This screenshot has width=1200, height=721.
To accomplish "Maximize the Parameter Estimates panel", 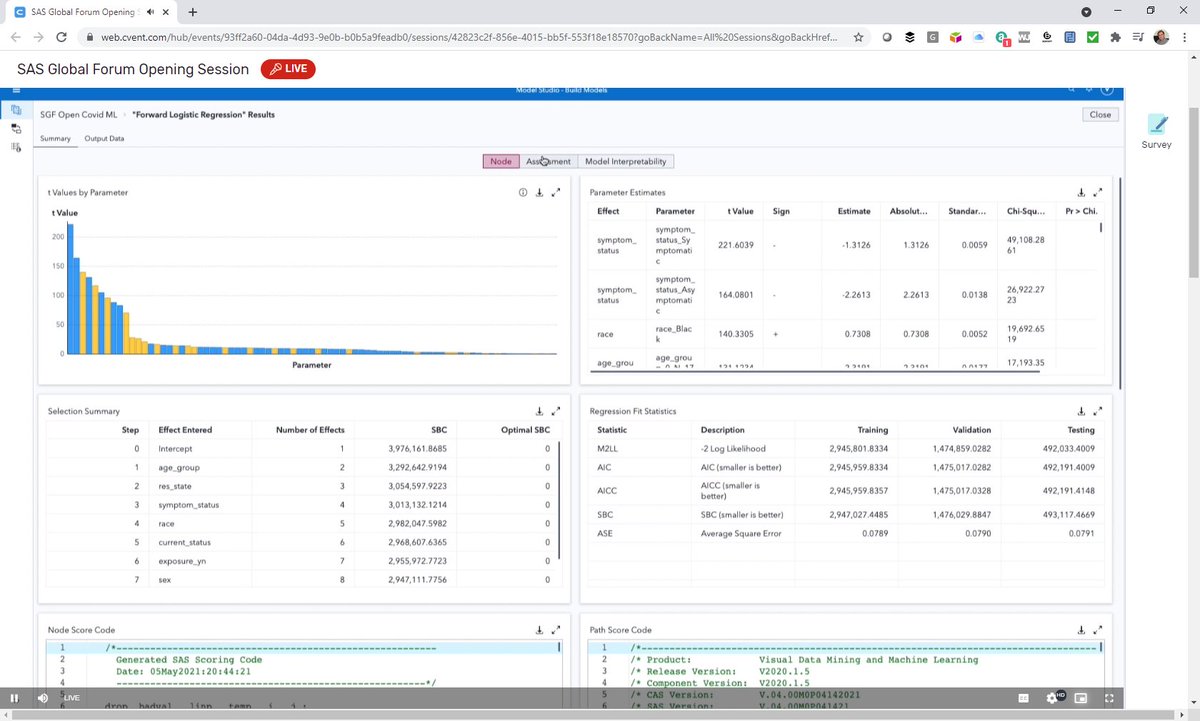I will (1097, 192).
